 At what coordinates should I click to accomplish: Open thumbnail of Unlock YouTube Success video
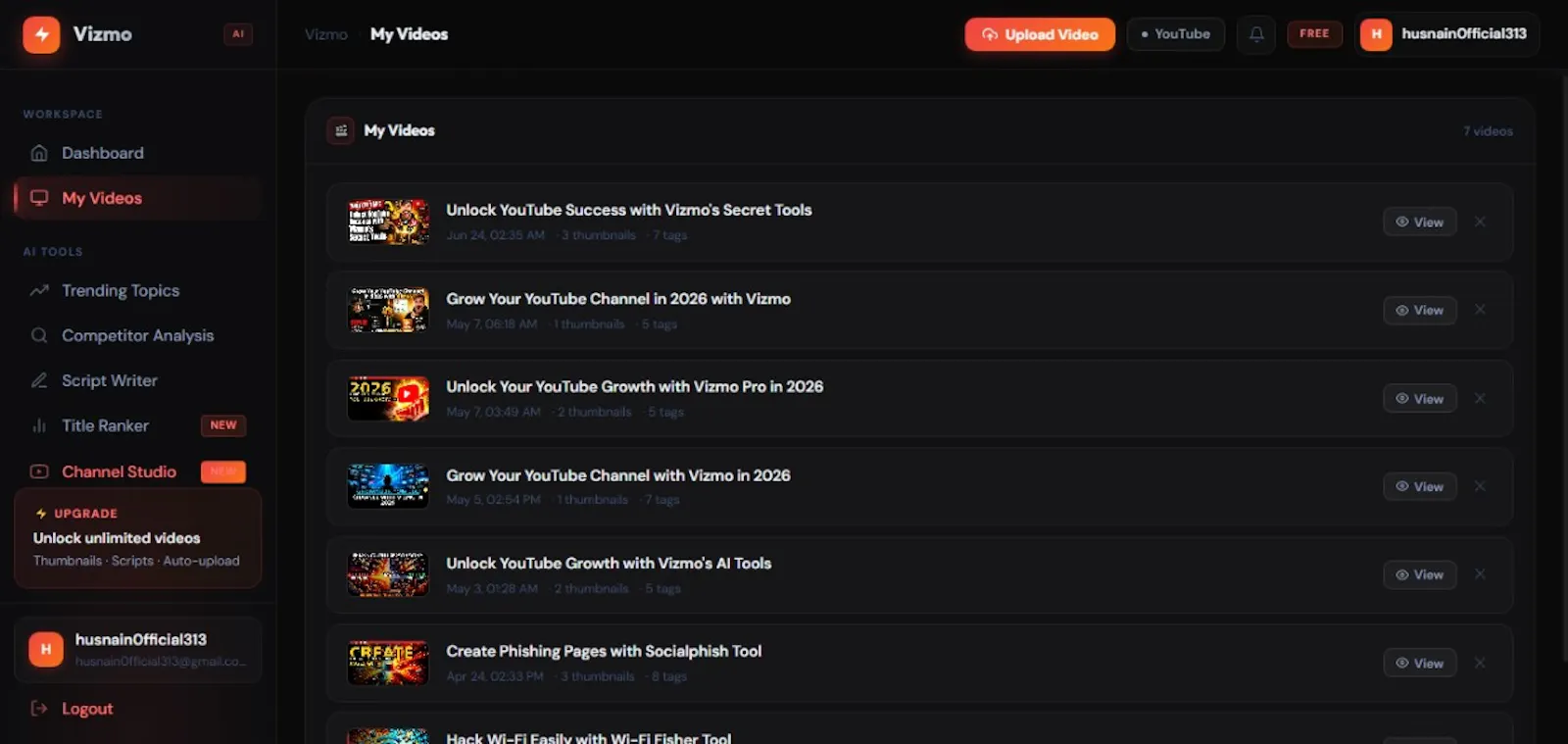388,222
